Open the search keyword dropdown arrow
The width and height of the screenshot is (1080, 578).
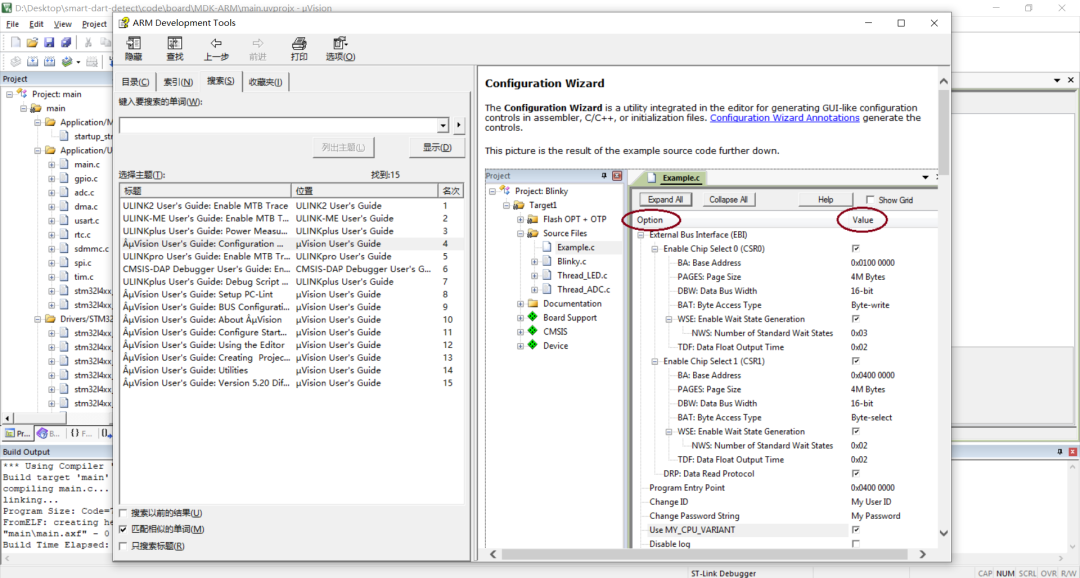(x=444, y=125)
